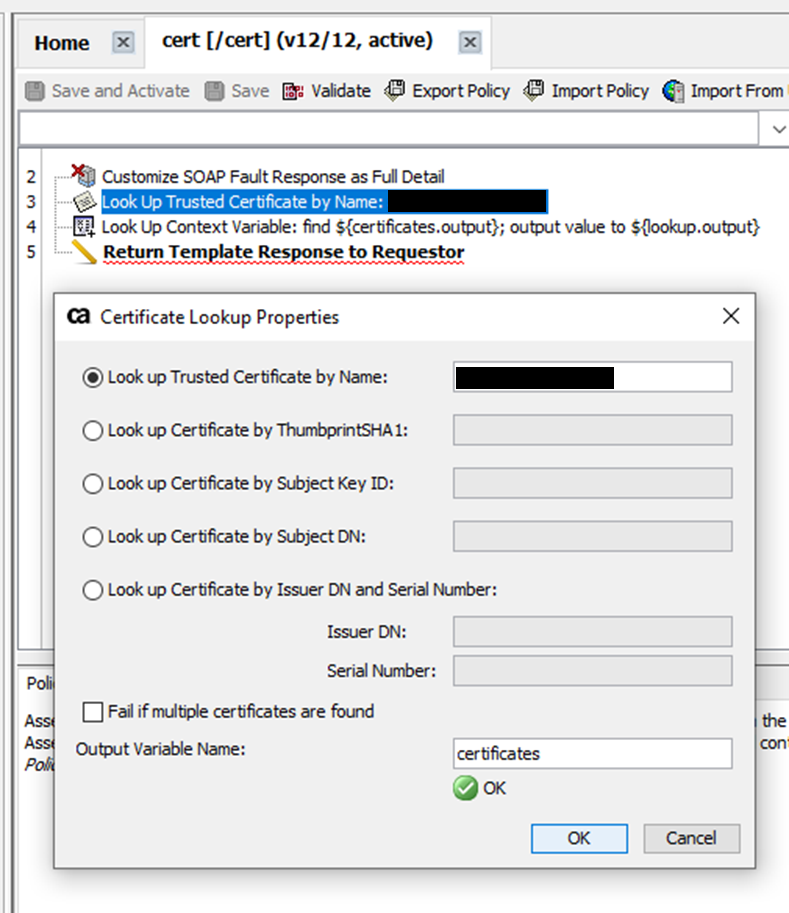
Task: Click the Export Policy icon
Action: click(x=395, y=90)
